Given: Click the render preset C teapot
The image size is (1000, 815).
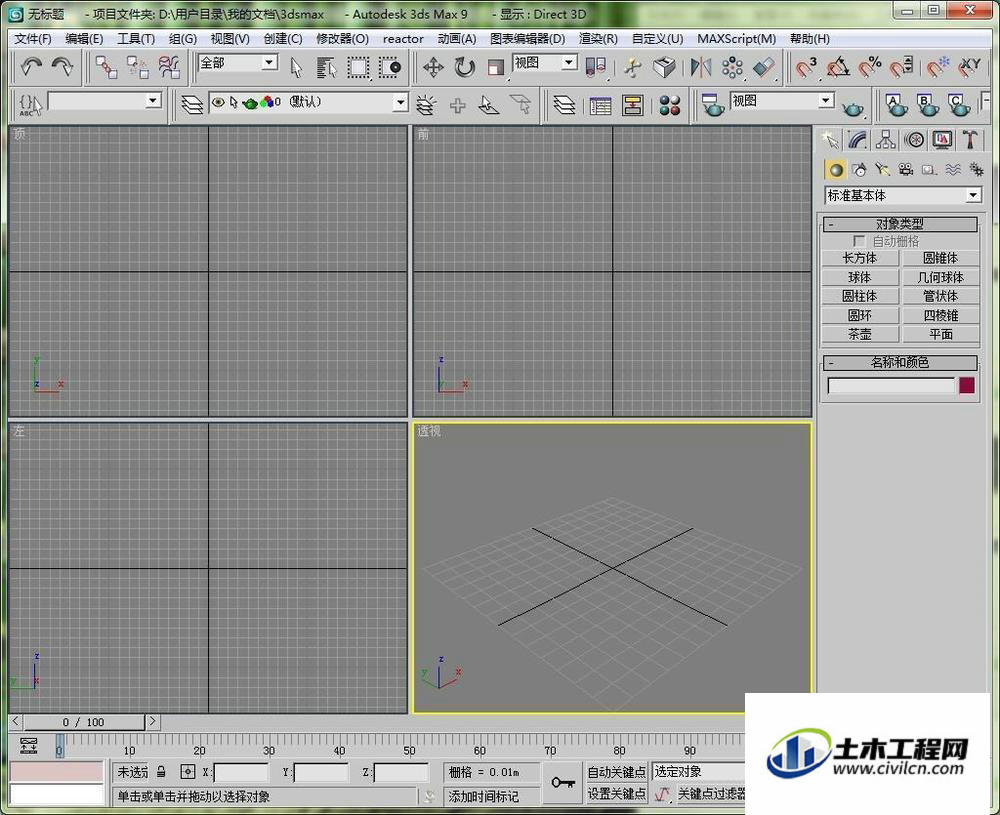Looking at the screenshot, I should click(959, 105).
